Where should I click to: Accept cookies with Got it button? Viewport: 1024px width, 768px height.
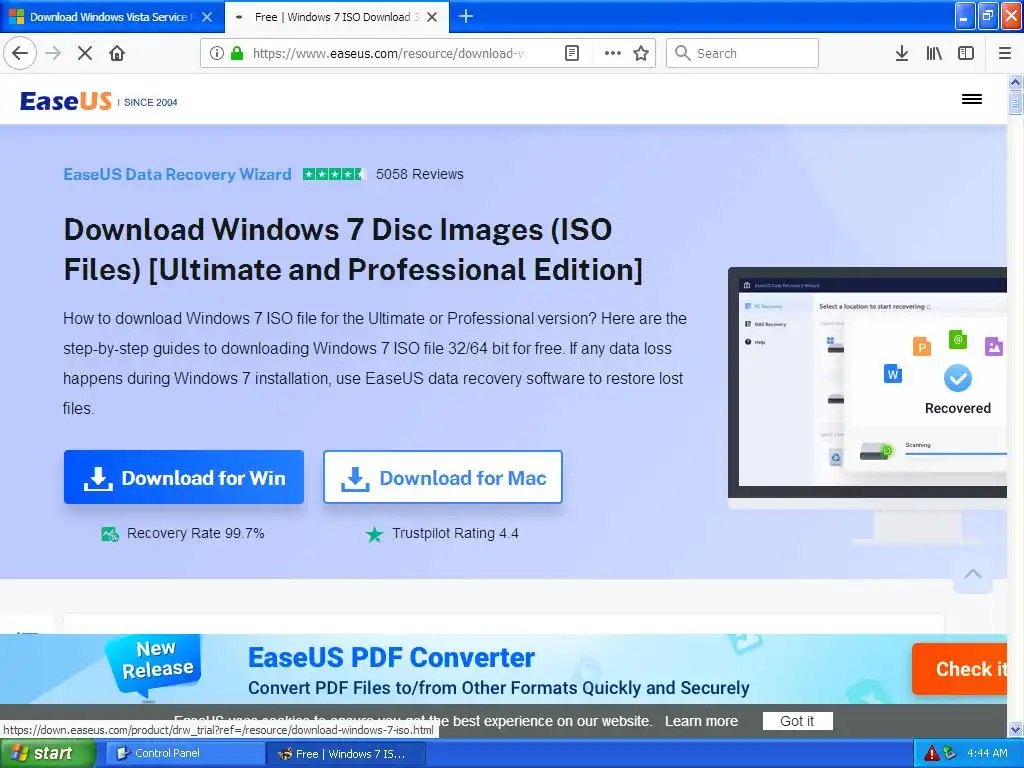pyautogui.click(x=797, y=721)
